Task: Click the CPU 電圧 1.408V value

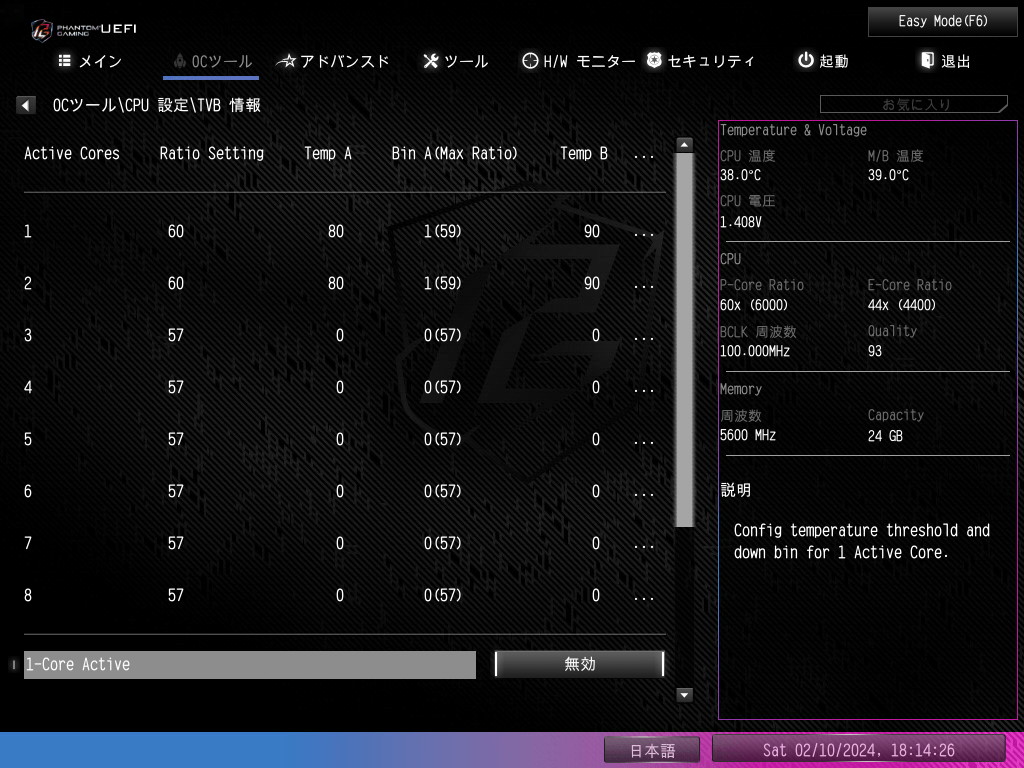Action: pyautogui.click(x=741, y=222)
